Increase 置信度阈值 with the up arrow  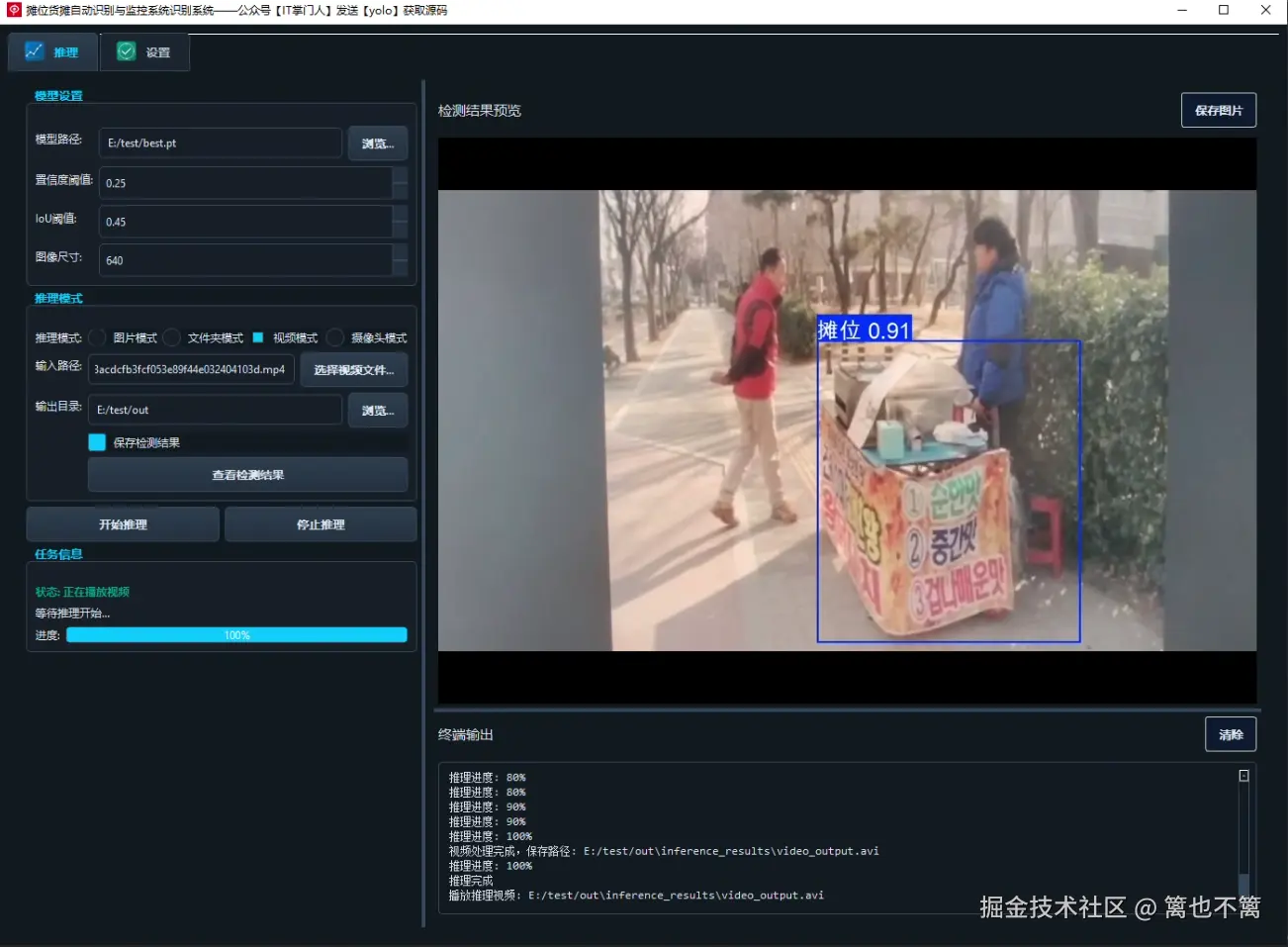point(401,175)
